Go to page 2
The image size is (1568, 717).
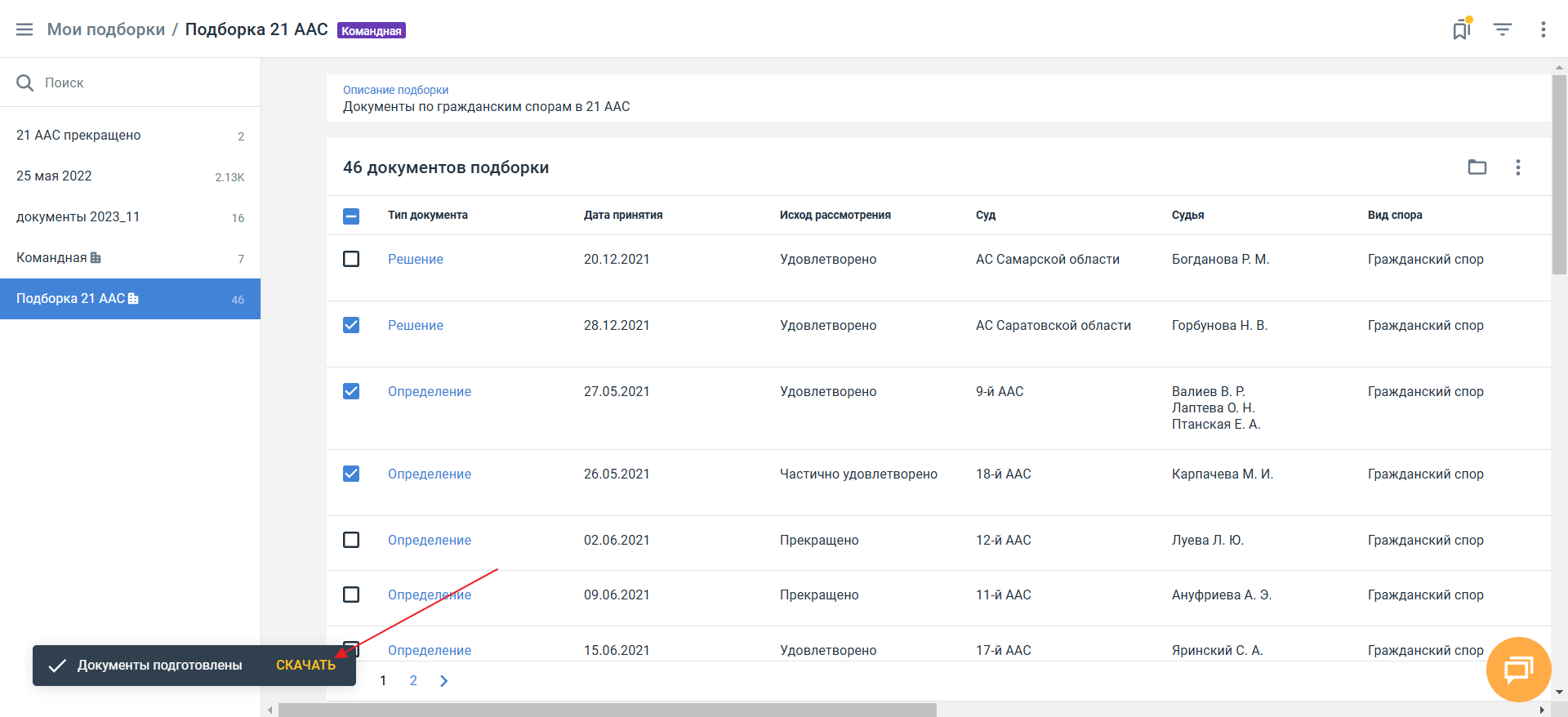[x=413, y=680]
